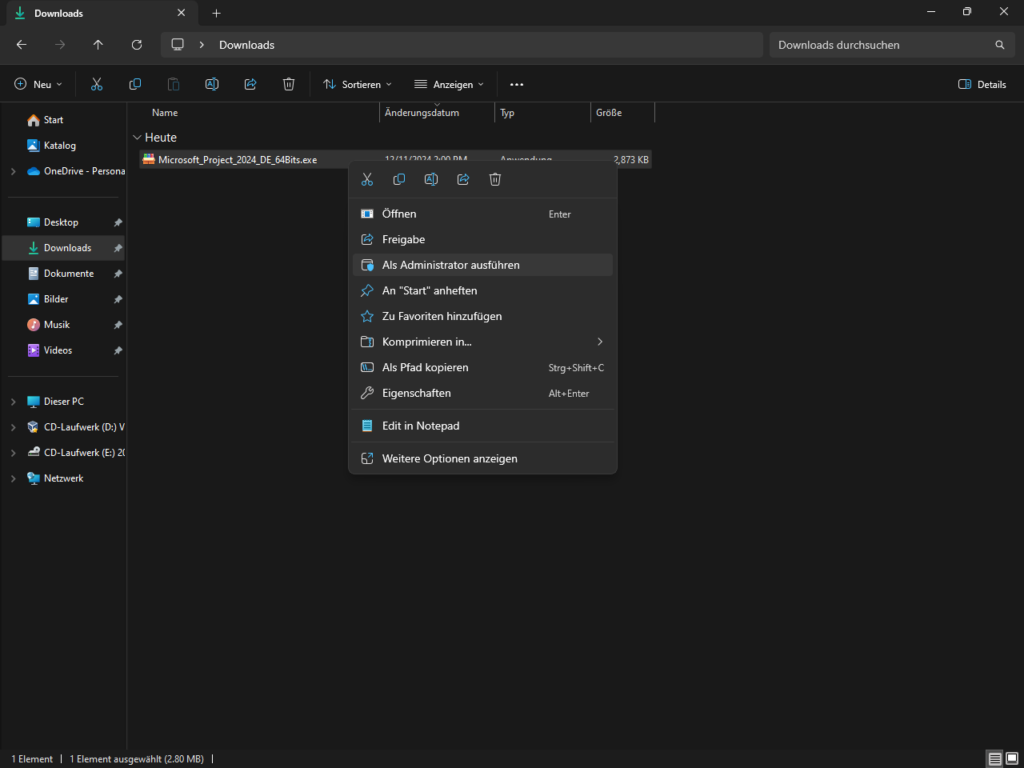This screenshot has height=768, width=1024.
Task: Open the Sortieren dropdown
Action: coord(357,85)
